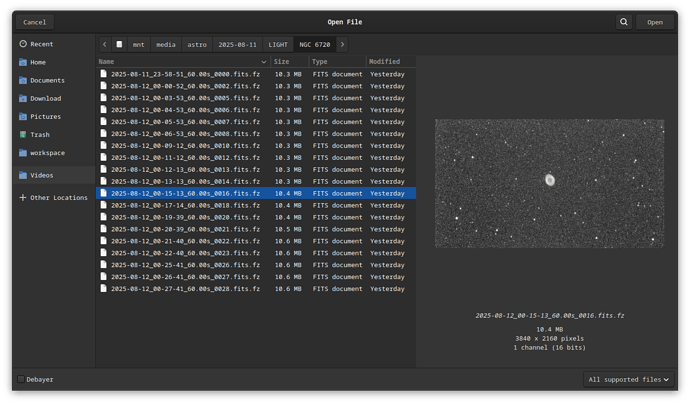The image size is (690, 404).
Task: Select file 2025-08-12_00-17-14_60.00s_0018.fits.fz
Action: coord(256,205)
